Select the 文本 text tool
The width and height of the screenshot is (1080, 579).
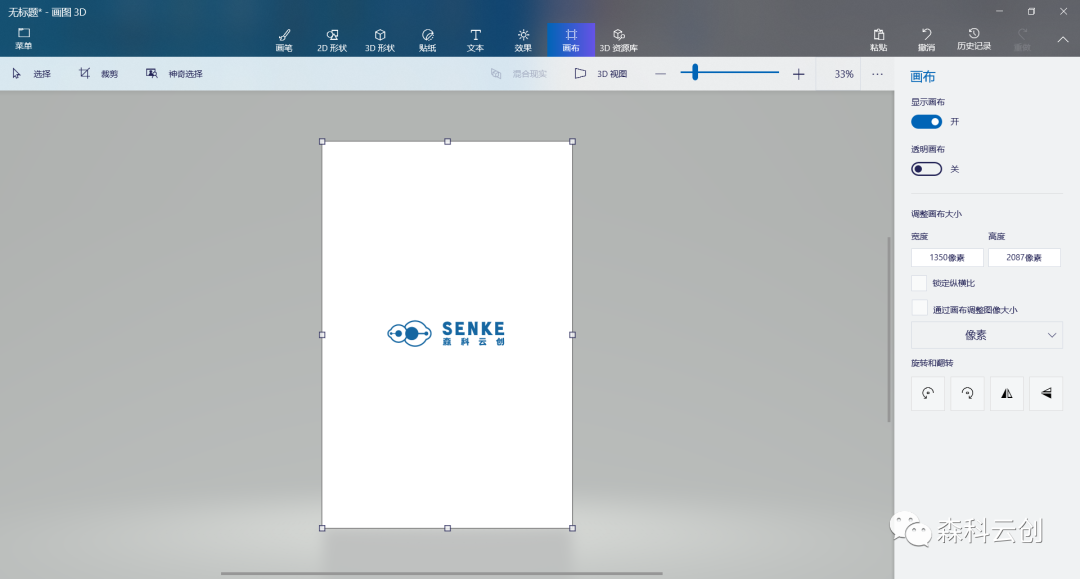coord(475,40)
